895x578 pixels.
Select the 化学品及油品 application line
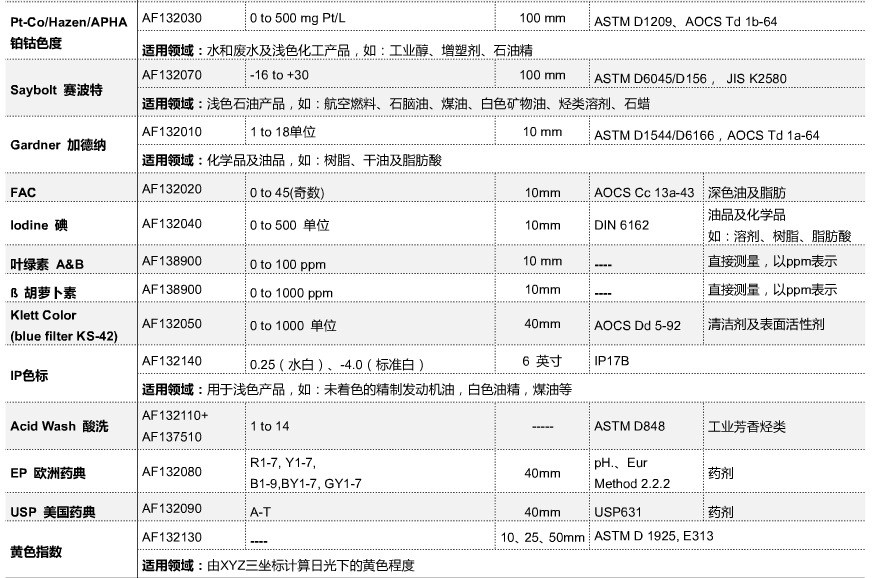click(292, 160)
